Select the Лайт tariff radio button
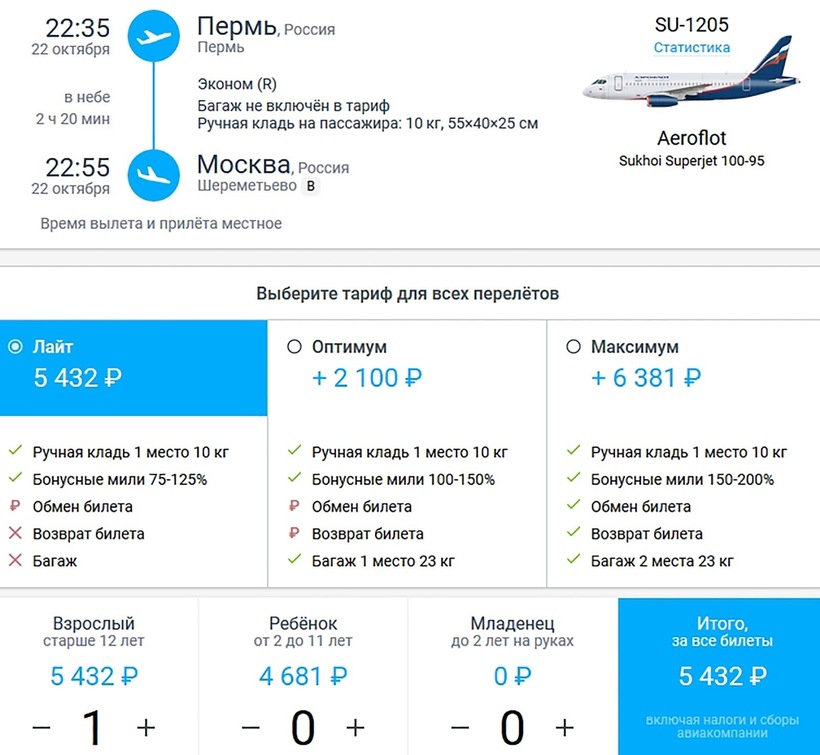The image size is (820, 755). [x=15, y=347]
